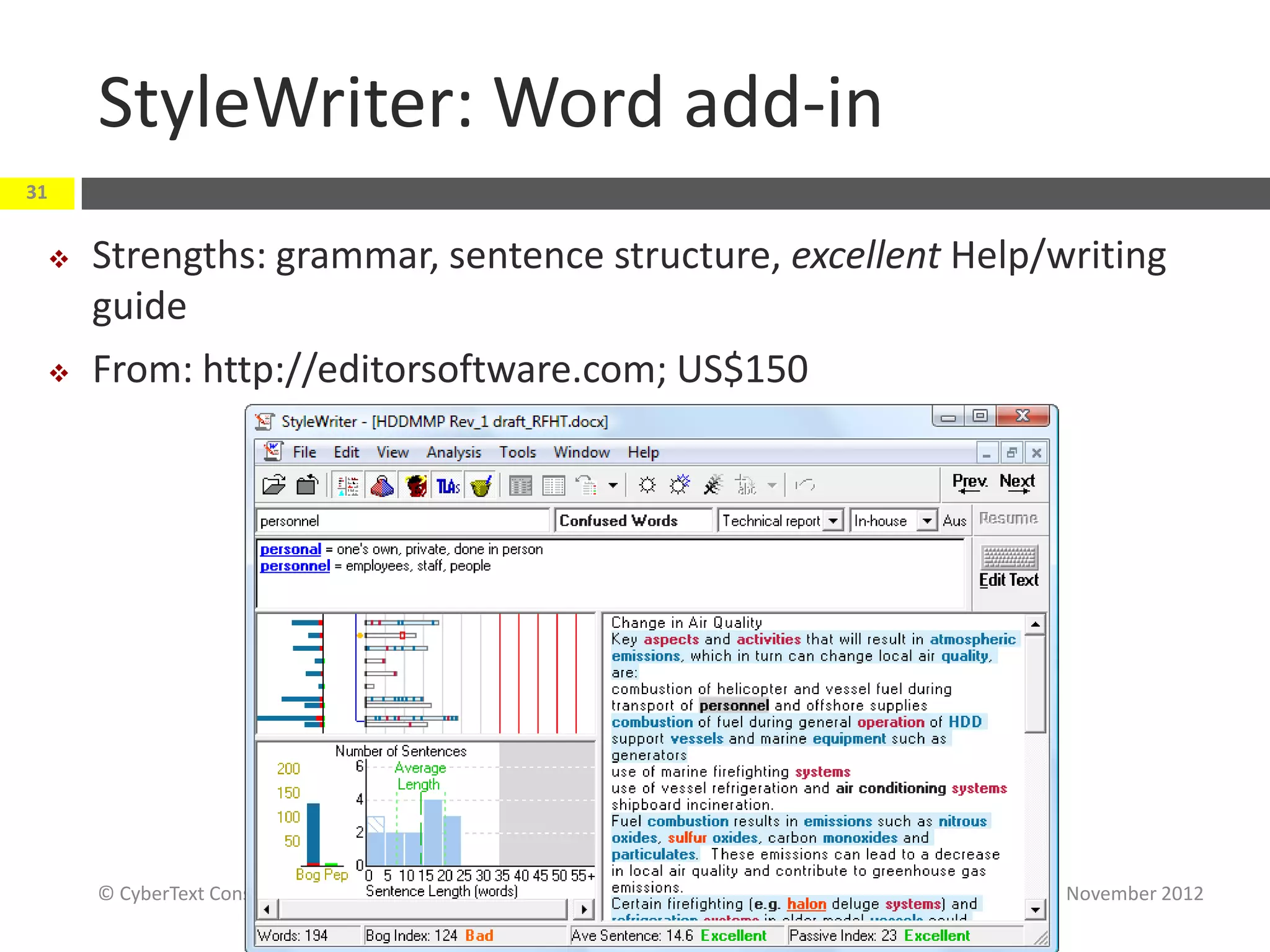
Task: Click the text pane vertical scrollbar thumb
Action: pos(1036,684)
